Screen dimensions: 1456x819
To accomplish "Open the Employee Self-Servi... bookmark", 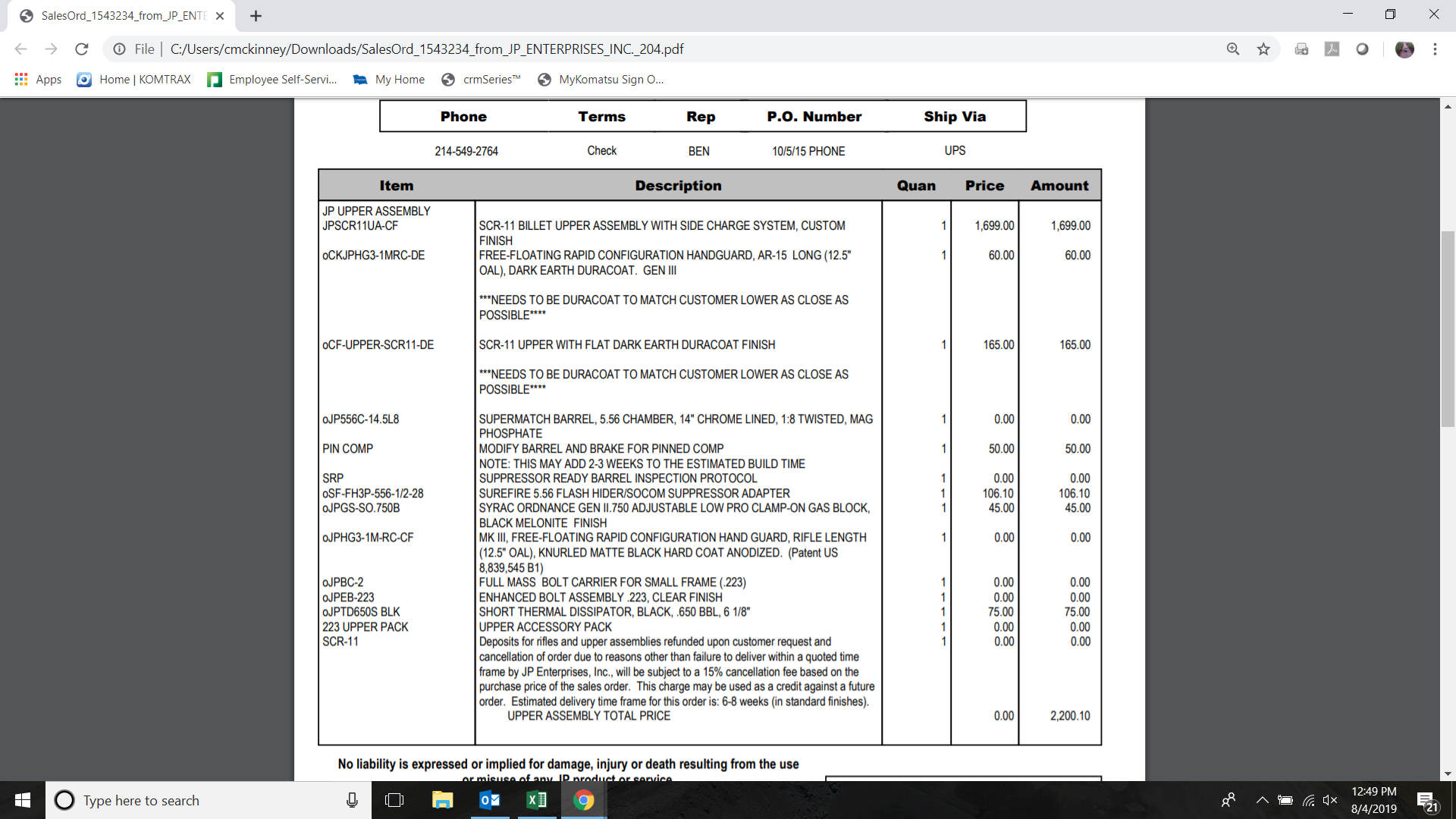I will pyautogui.click(x=272, y=80).
